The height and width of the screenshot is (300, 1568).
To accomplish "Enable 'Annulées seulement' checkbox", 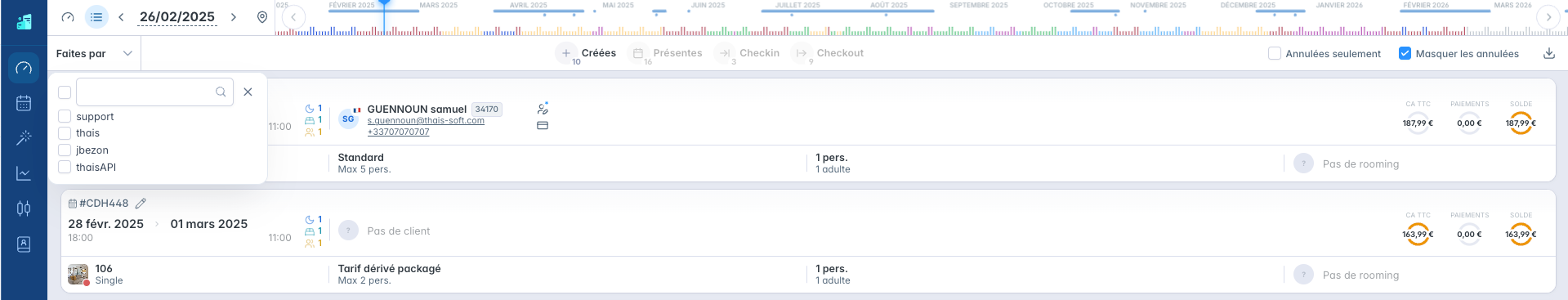I will click(x=1275, y=53).
